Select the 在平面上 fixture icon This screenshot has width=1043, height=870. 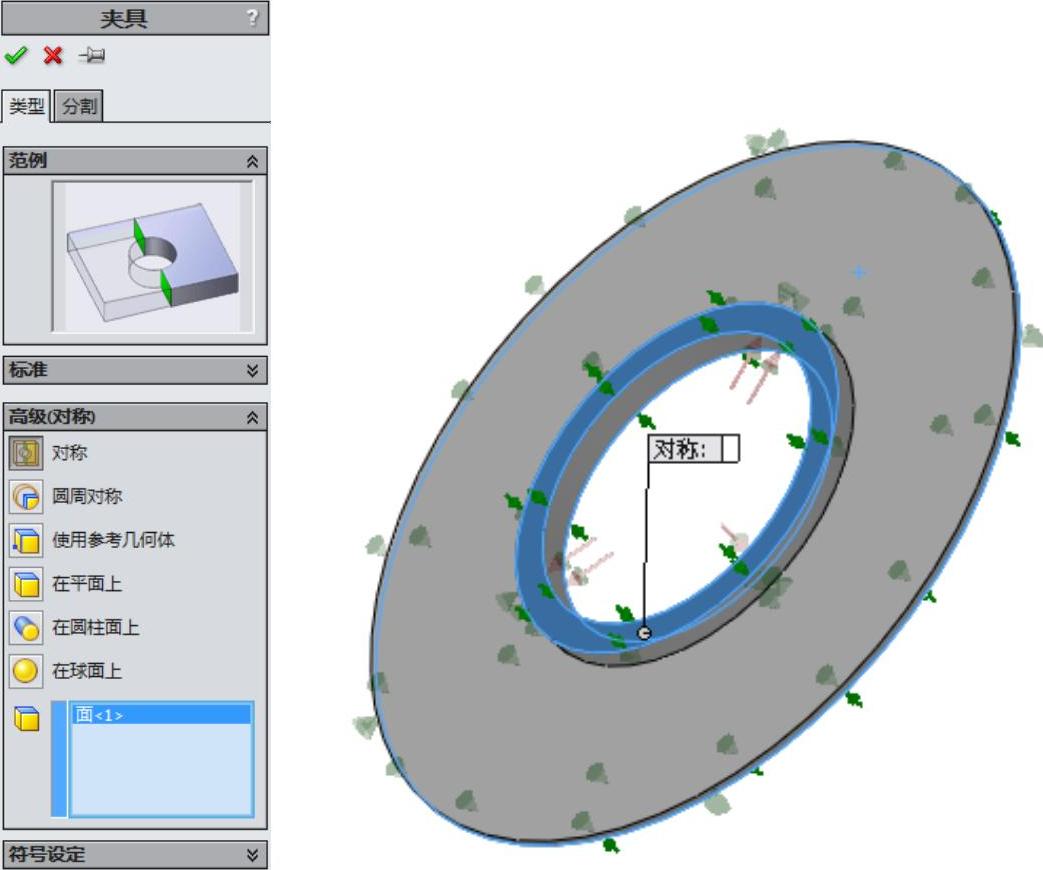click(26, 584)
